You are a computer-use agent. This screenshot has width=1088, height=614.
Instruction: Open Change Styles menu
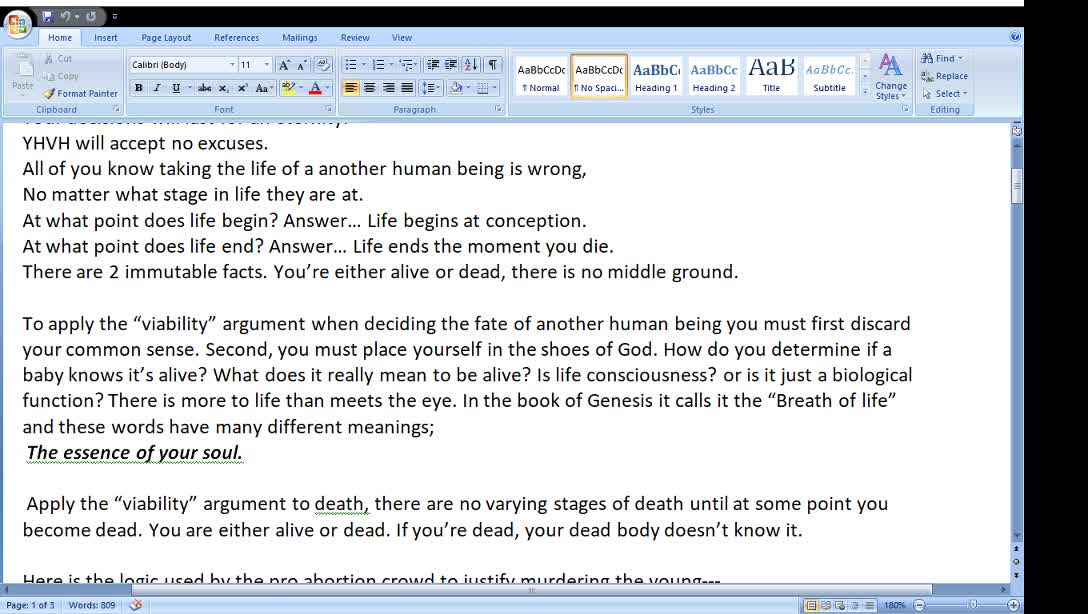[x=890, y=76]
